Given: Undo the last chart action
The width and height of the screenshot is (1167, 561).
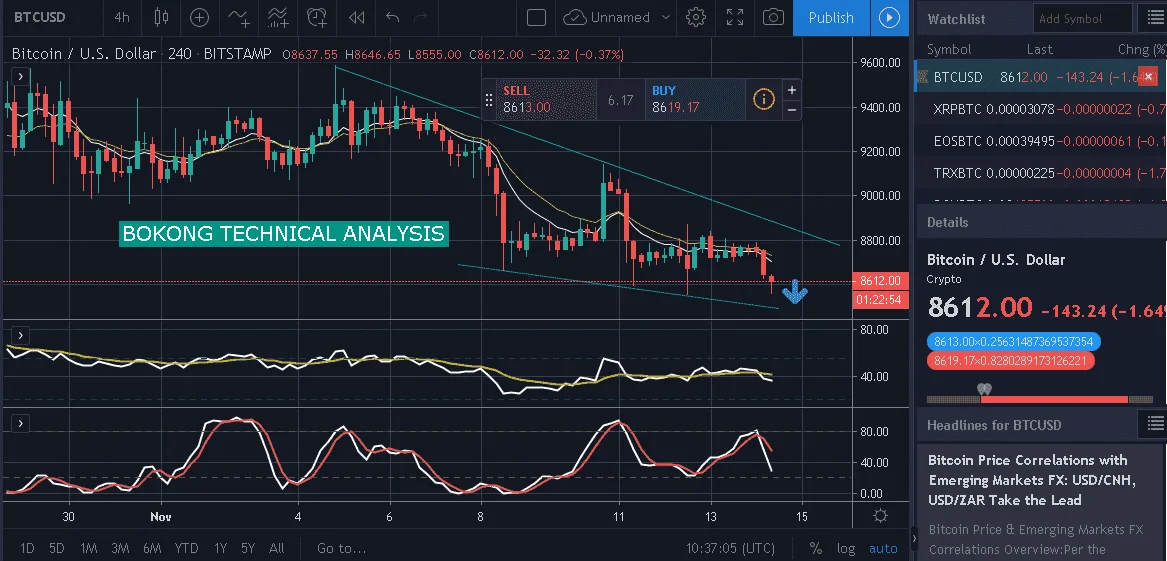Looking at the screenshot, I should pos(393,17).
